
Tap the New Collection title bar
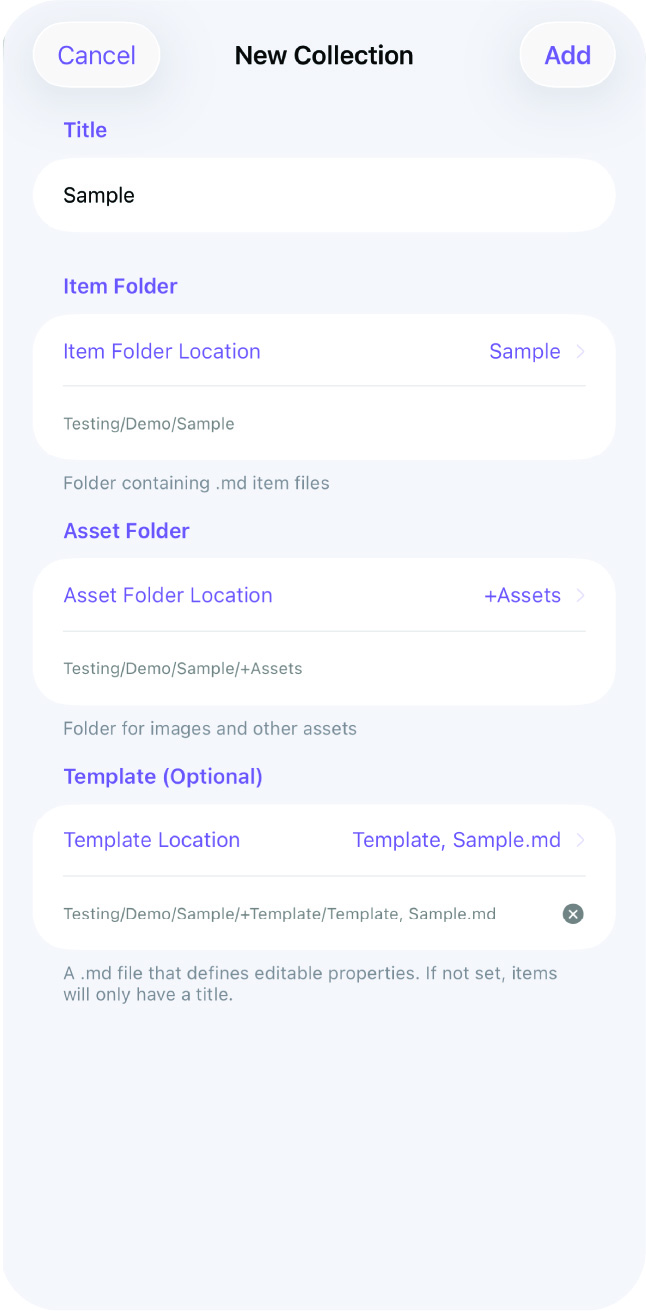click(x=323, y=55)
